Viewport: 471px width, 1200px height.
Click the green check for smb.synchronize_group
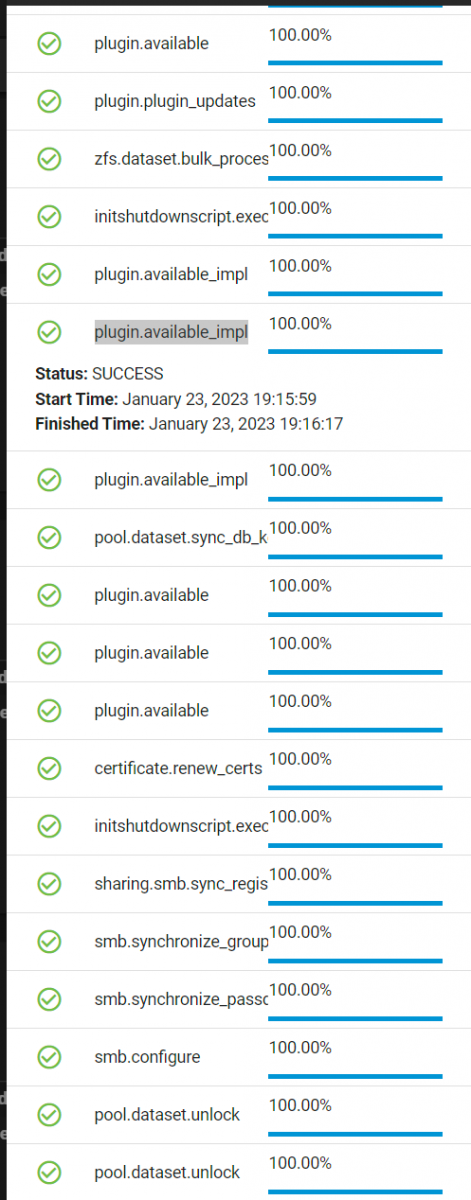[49, 941]
